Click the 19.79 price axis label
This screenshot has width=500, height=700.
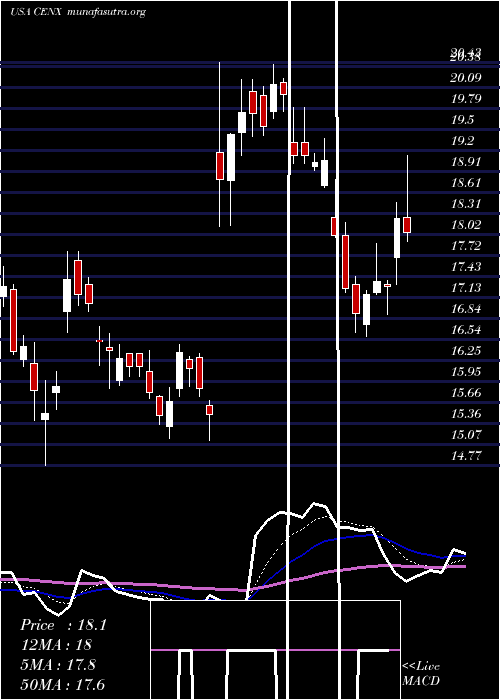pyautogui.click(x=466, y=99)
